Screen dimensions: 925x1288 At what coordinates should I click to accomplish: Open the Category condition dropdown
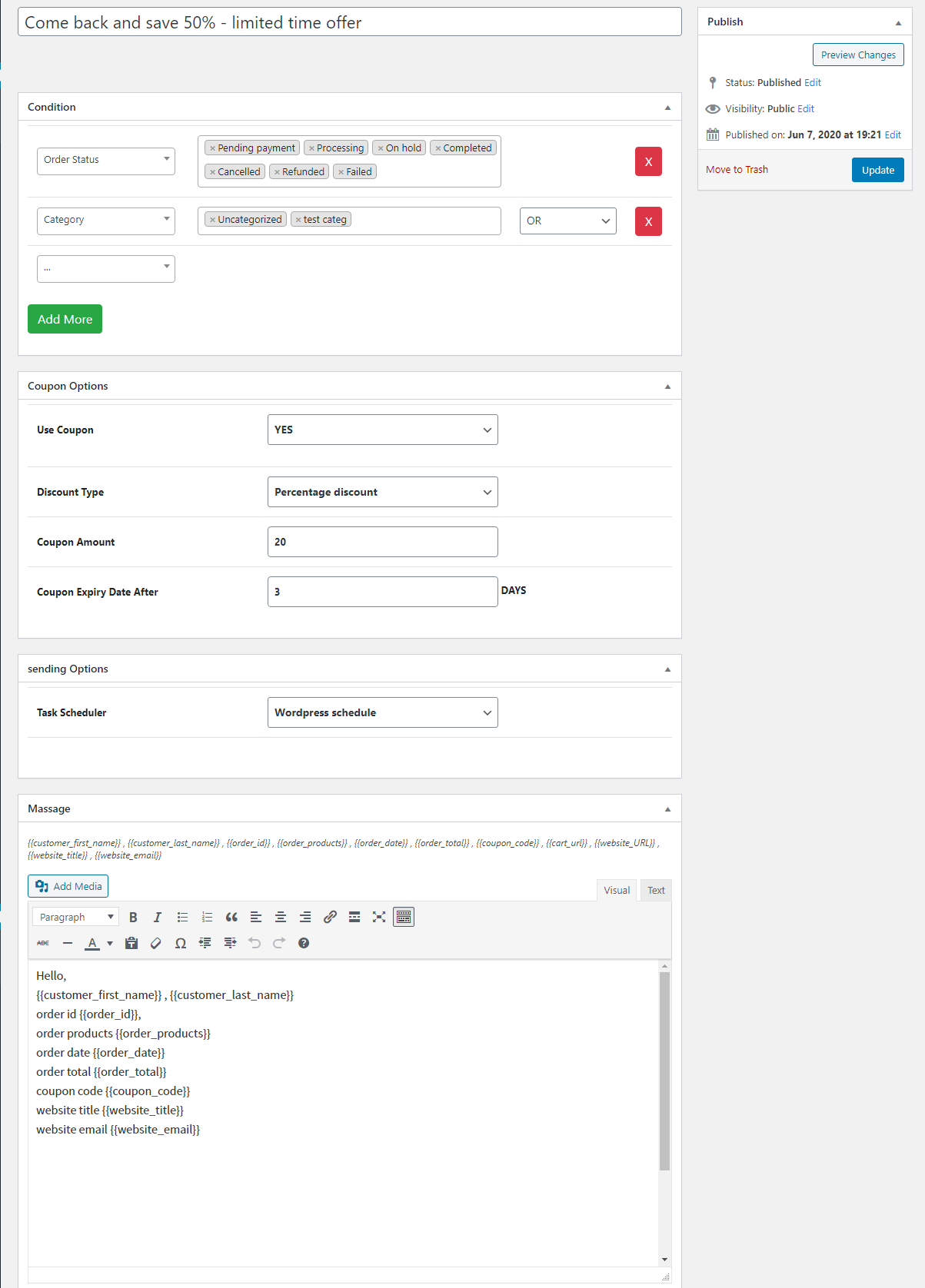click(x=106, y=221)
